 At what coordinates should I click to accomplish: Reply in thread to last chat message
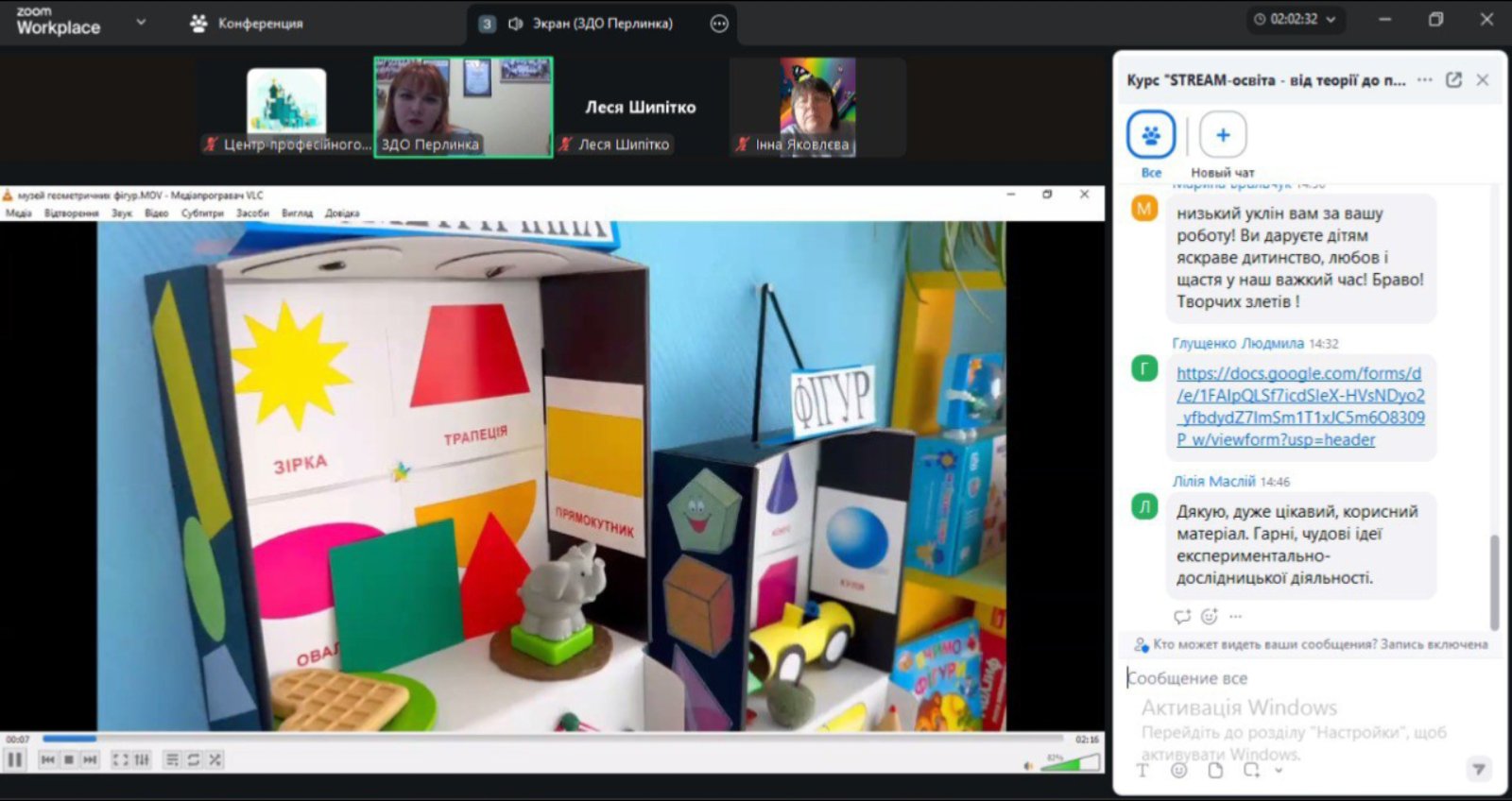tap(1182, 616)
